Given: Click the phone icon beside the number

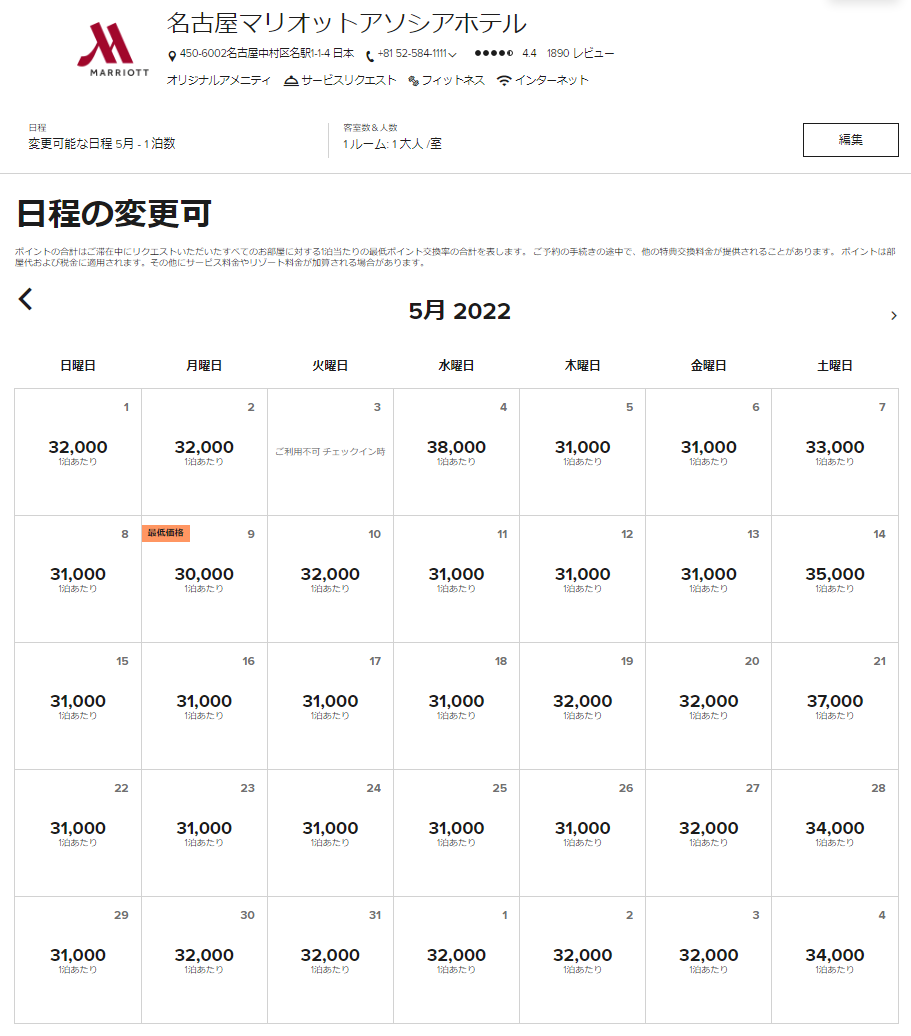Looking at the screenshot, I should 369,55.
